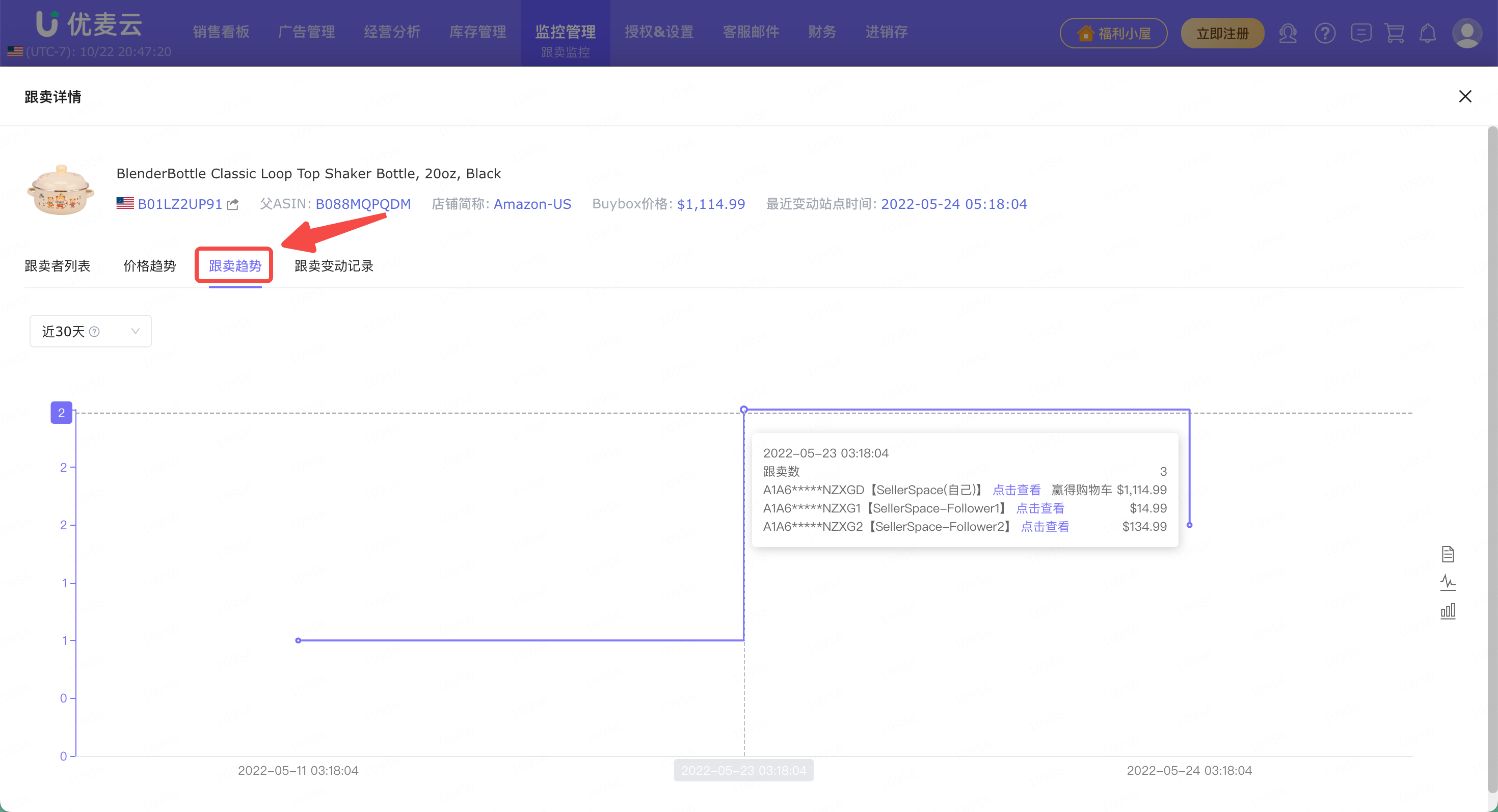Open the customer service headset icon
This screenshot has height=812, width=1498.
tap(1288, 33)
